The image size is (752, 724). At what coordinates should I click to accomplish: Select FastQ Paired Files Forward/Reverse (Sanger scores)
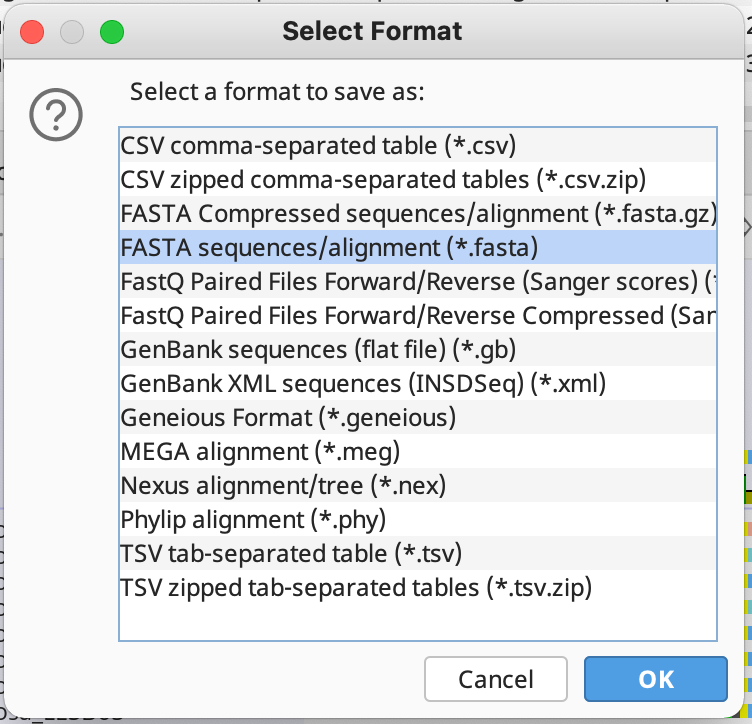click(x=418, y=281)
